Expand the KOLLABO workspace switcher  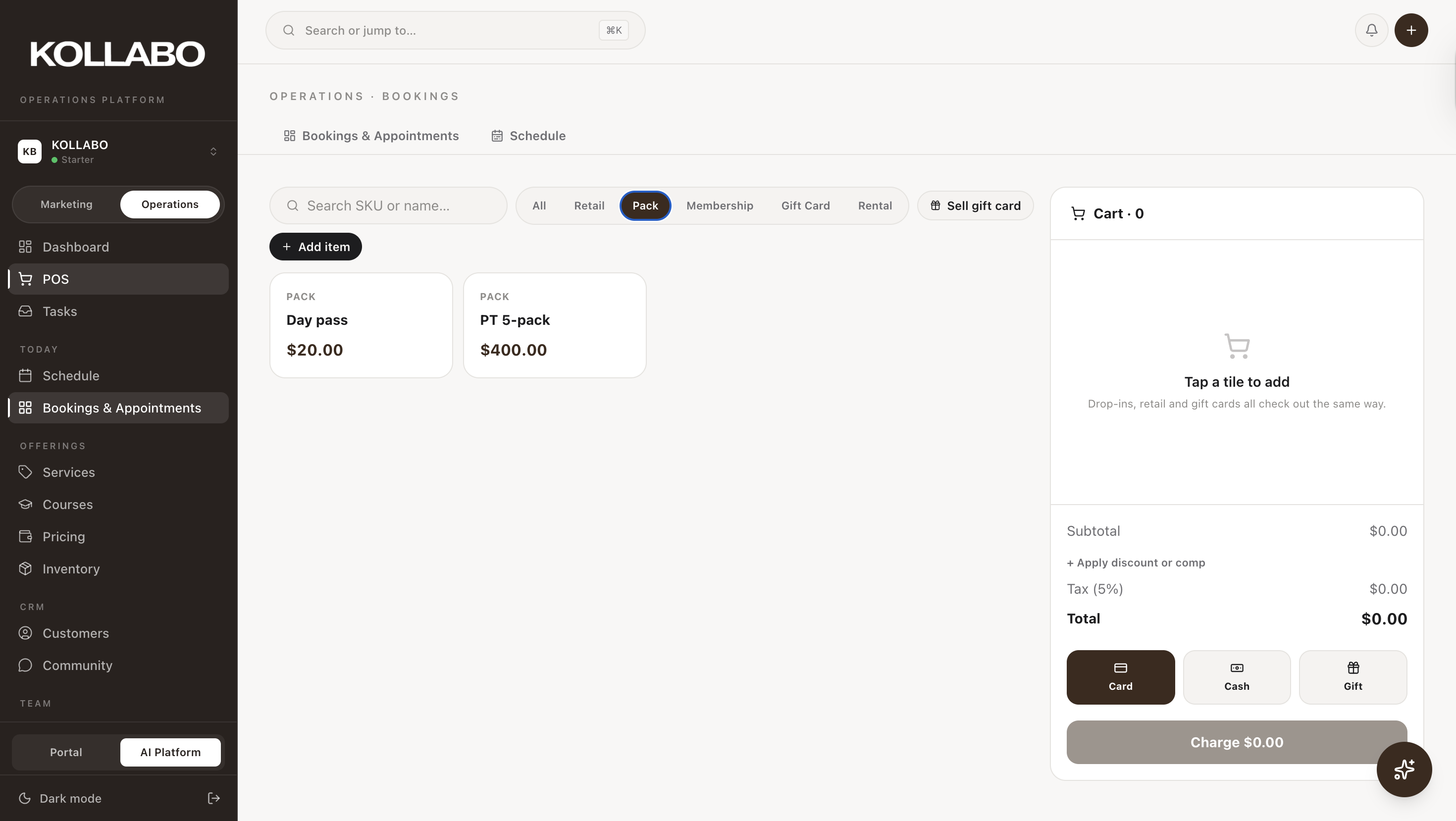(x=213, y=151)
